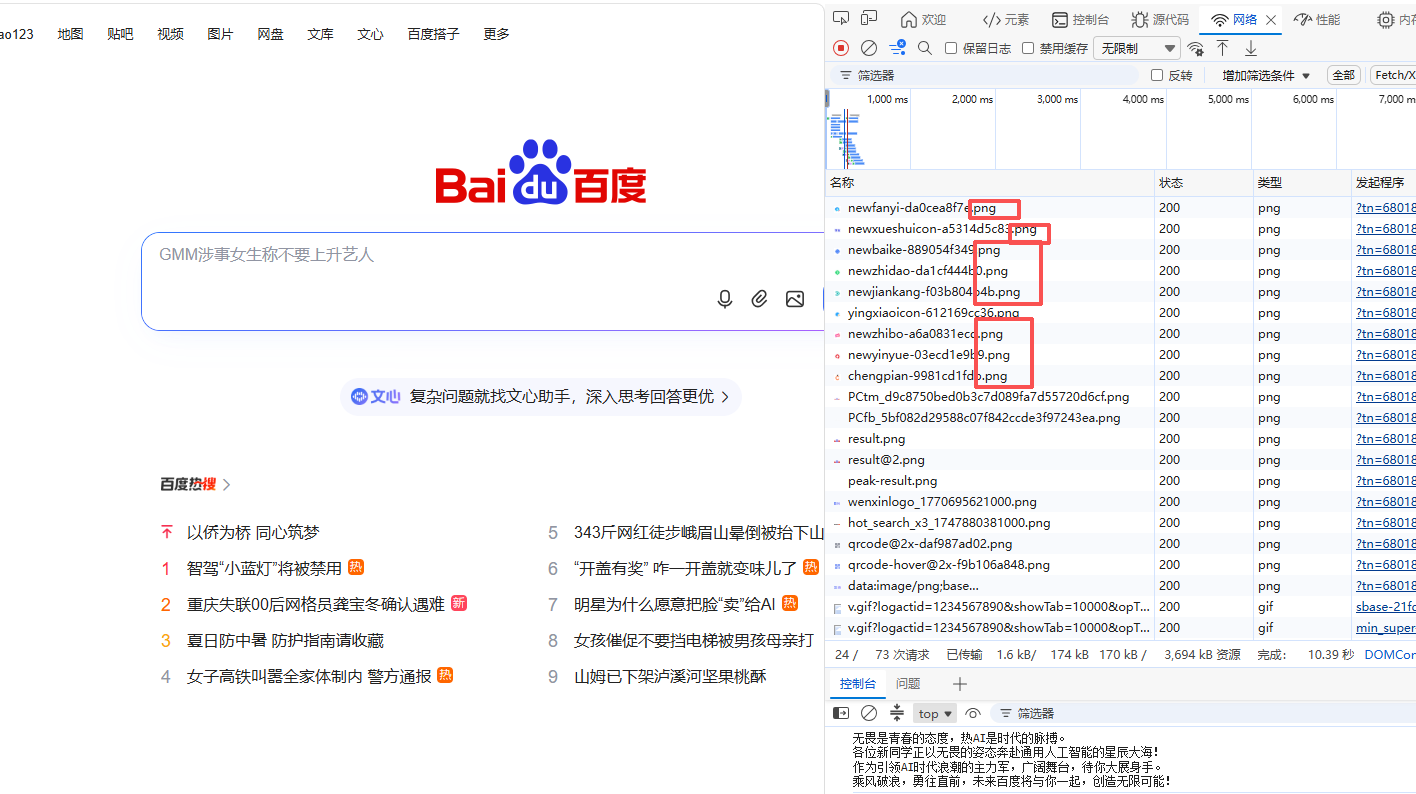Open network conditions settings icon
1416x794 pixels.
click(x=1195, y=48)
